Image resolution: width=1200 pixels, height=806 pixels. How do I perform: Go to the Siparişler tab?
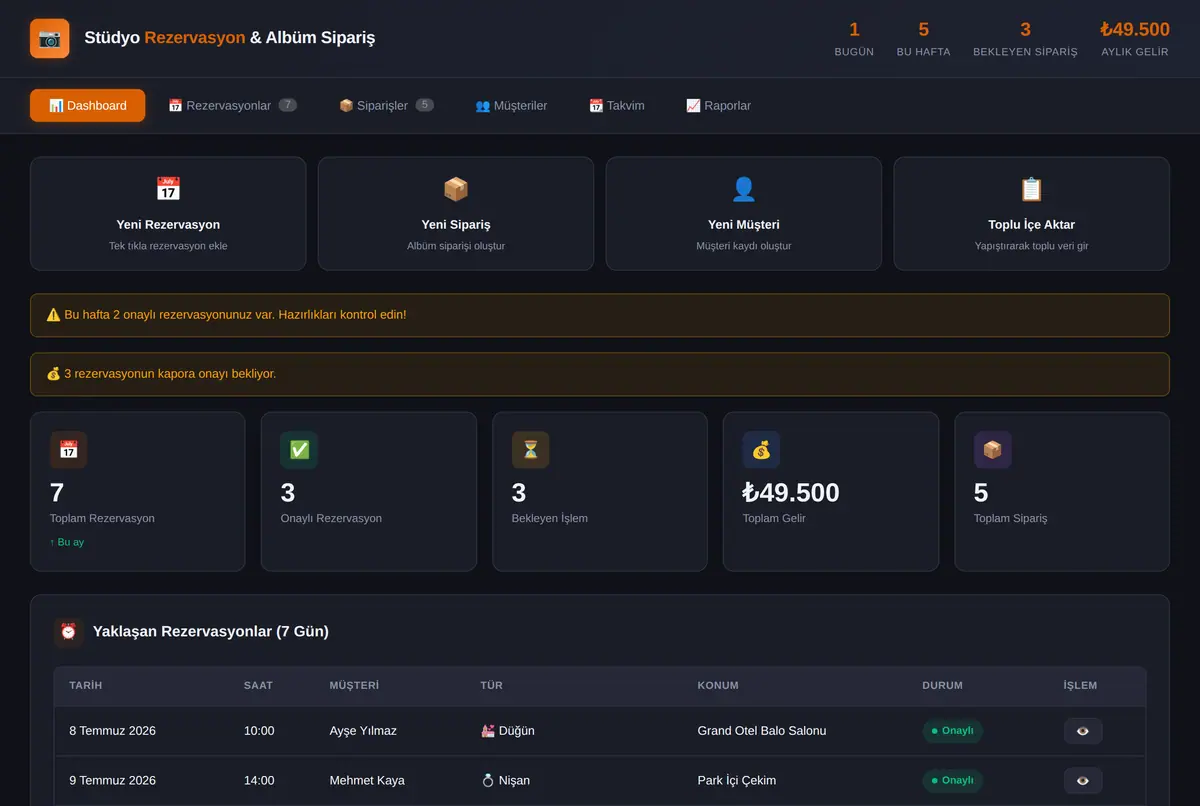coord(386,105)
